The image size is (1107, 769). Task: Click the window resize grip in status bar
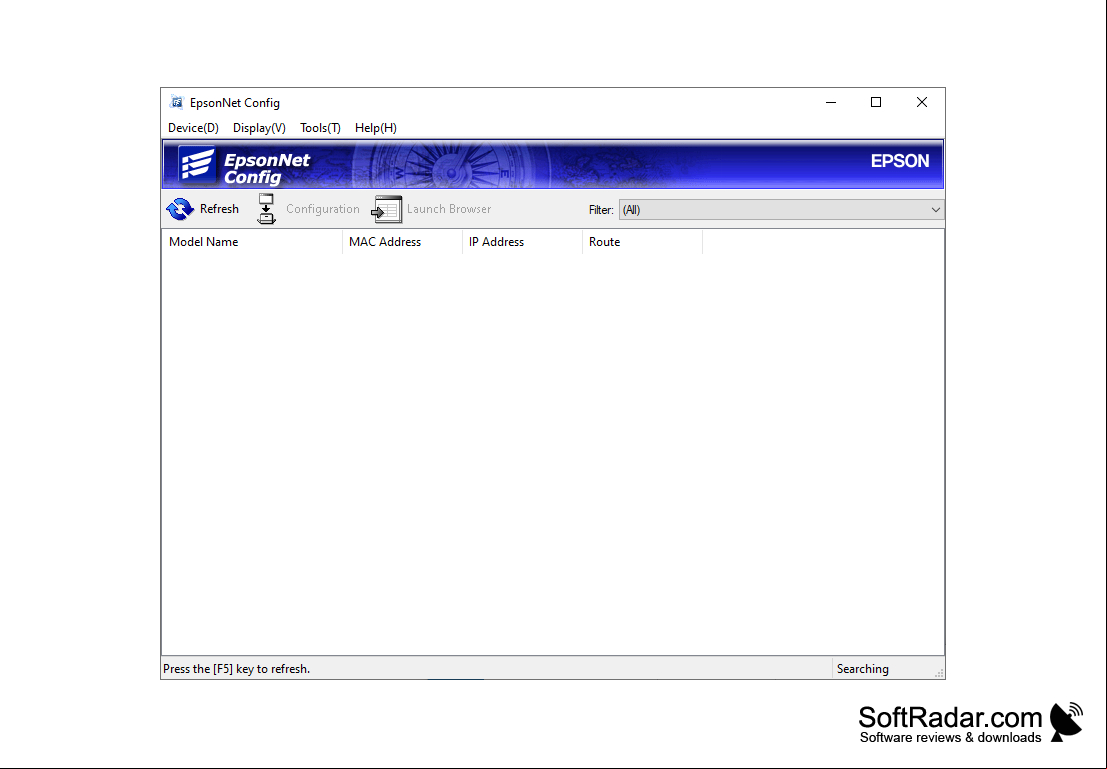pyautogui.click(x=939, y=673)
